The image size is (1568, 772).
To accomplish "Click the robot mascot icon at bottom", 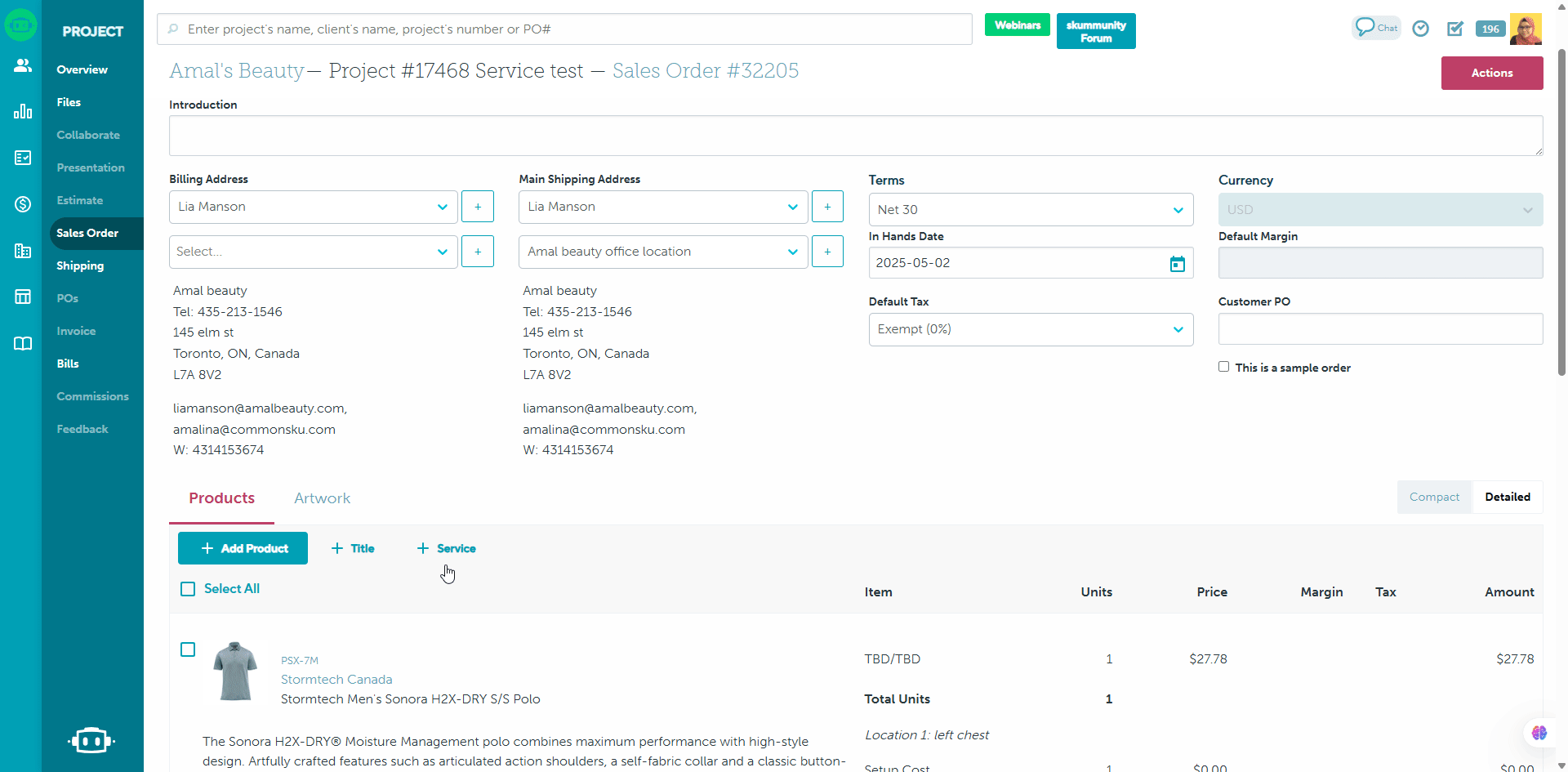I will (91, 740).
